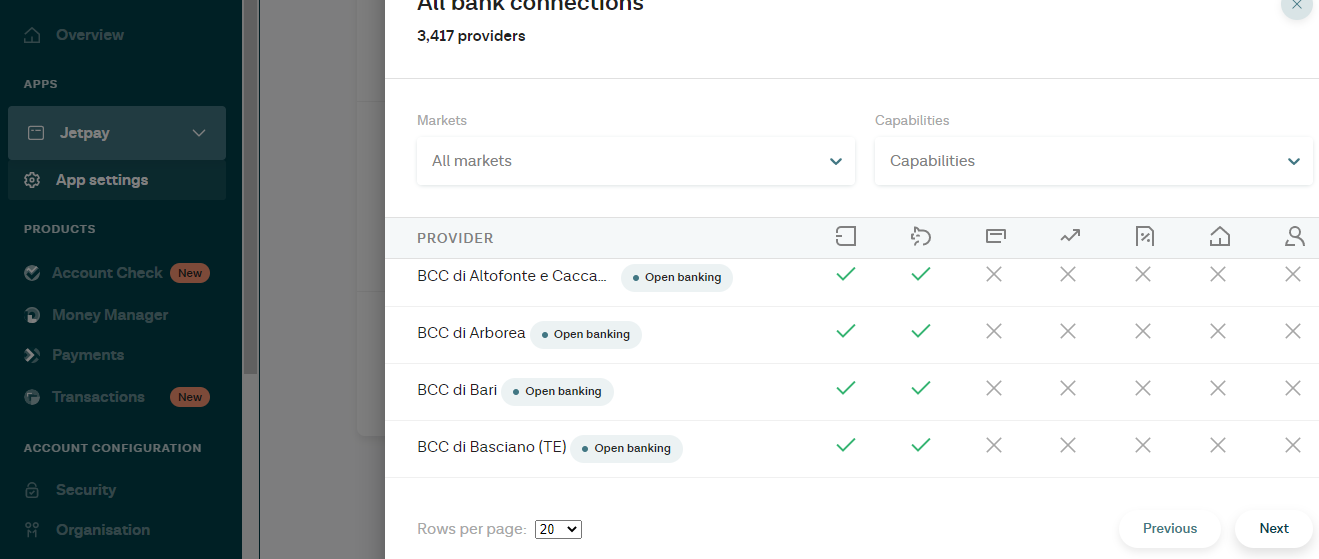Click the home icon beside Overview
This screenshot has width=1319, height=559.
(x=33, y=35)
